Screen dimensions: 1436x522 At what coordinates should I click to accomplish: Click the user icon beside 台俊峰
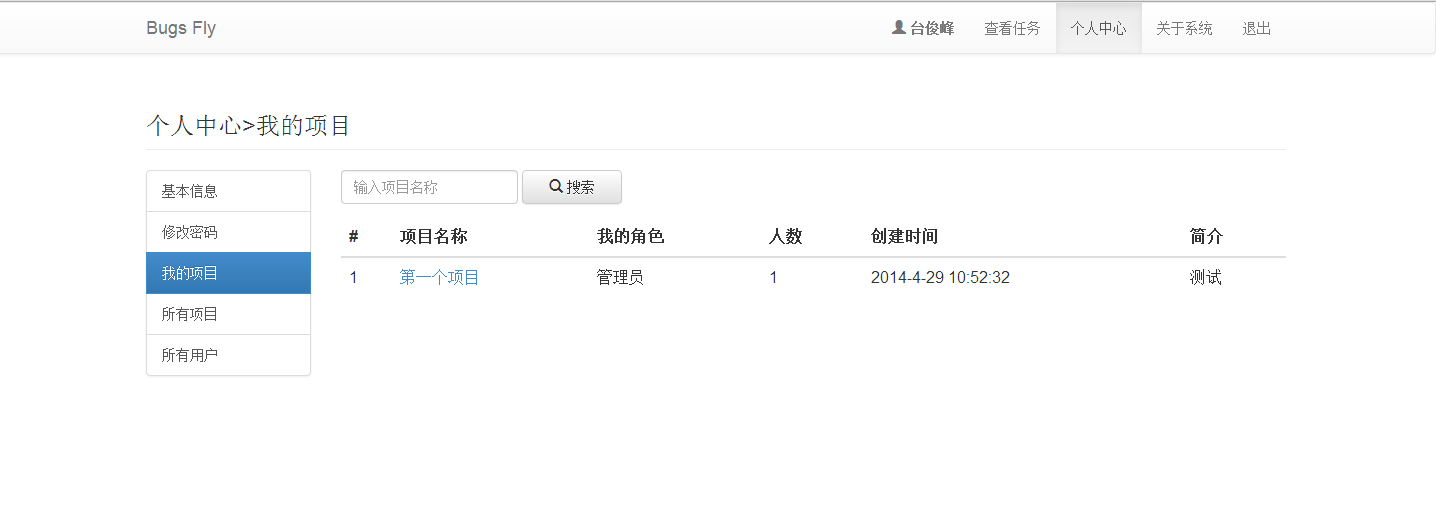898,28
